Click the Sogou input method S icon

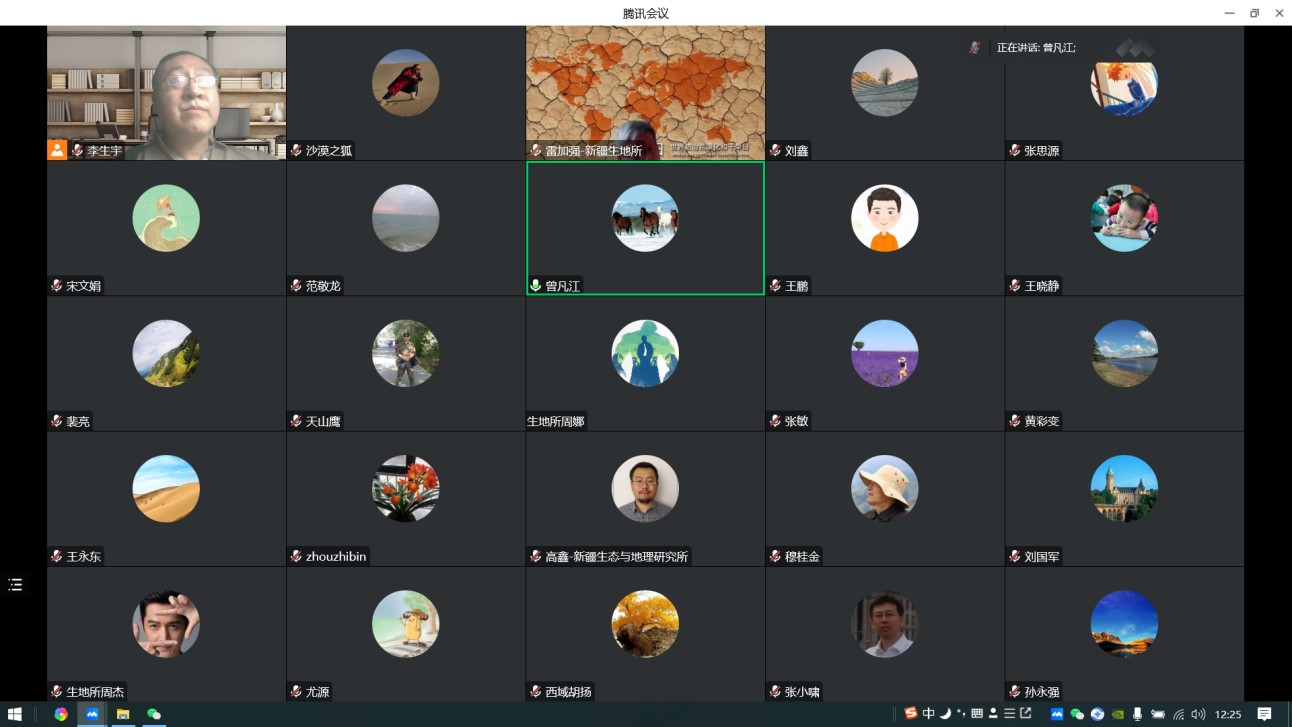910,714
